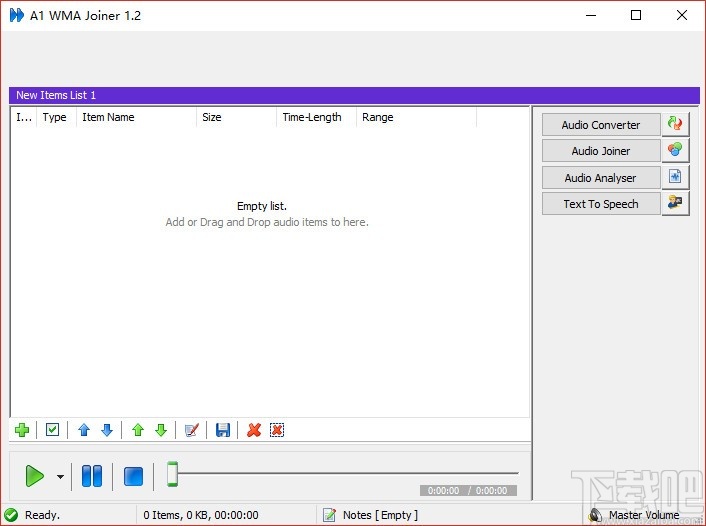Click the Audio Joiner colored circles icon
Image resolution: width=706 pixels, height=526 pixels.
click(675, 150)
